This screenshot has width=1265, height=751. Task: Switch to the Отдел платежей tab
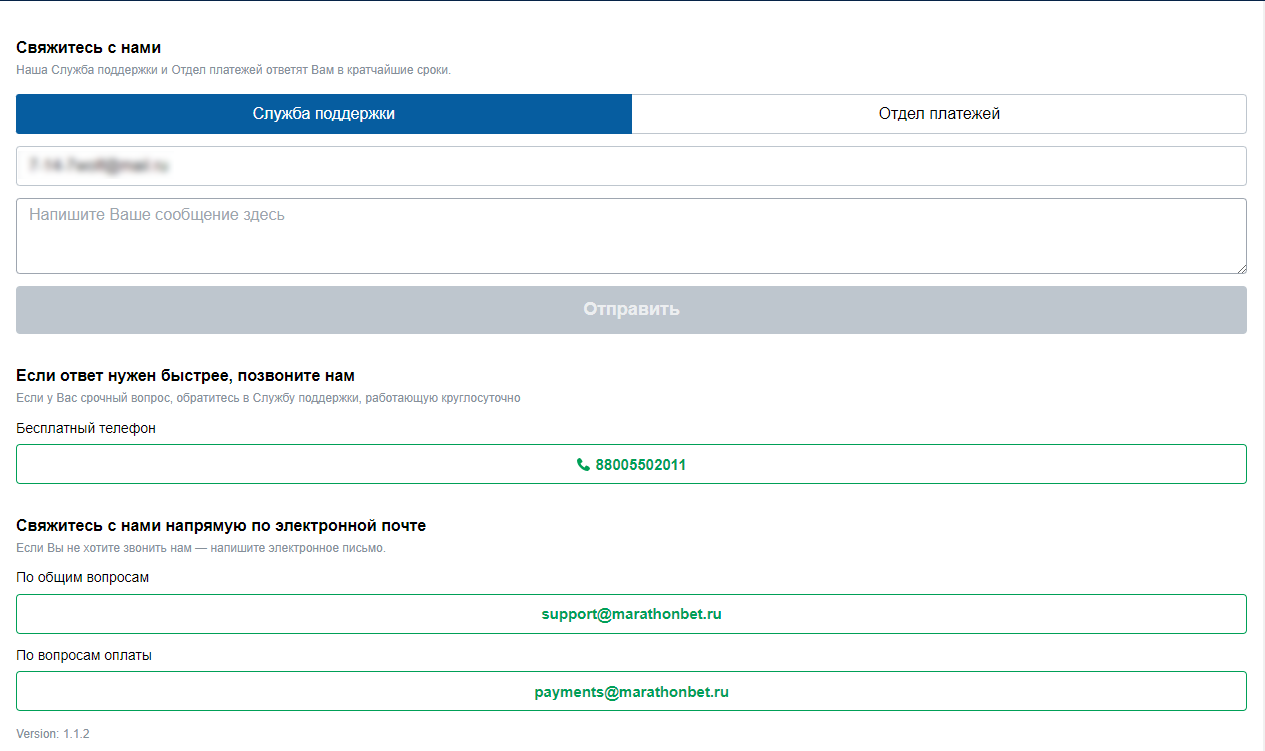coord(939,114)
